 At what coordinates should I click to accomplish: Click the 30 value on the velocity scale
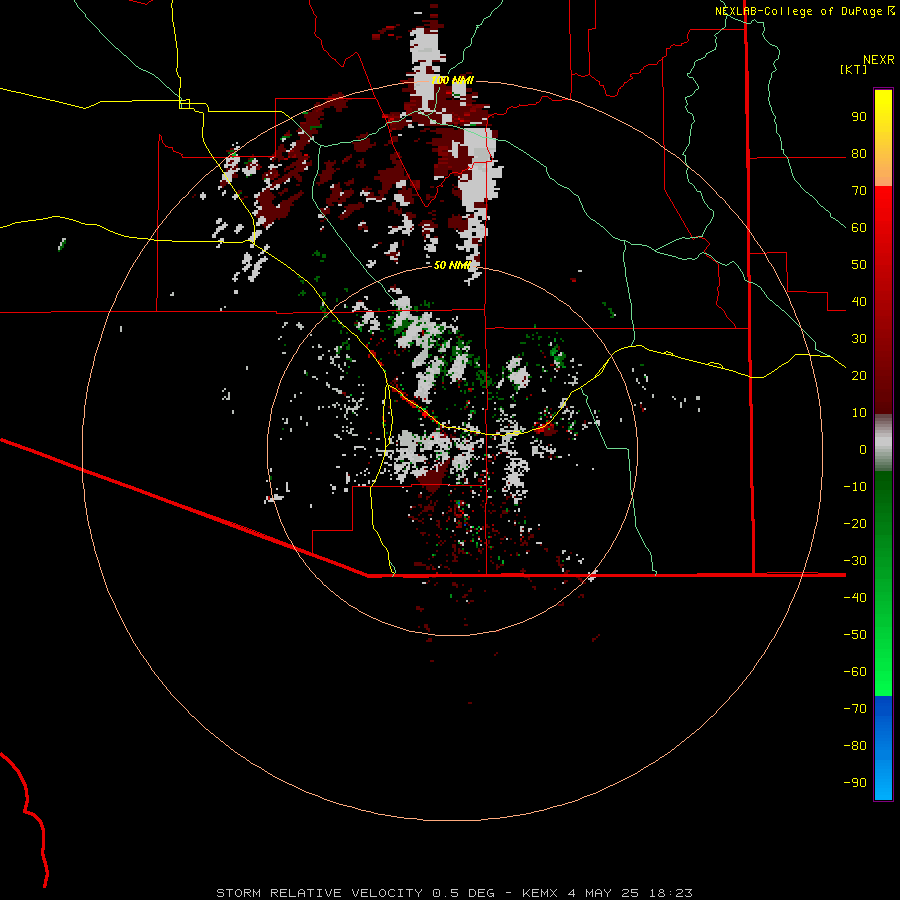[859, 339]
